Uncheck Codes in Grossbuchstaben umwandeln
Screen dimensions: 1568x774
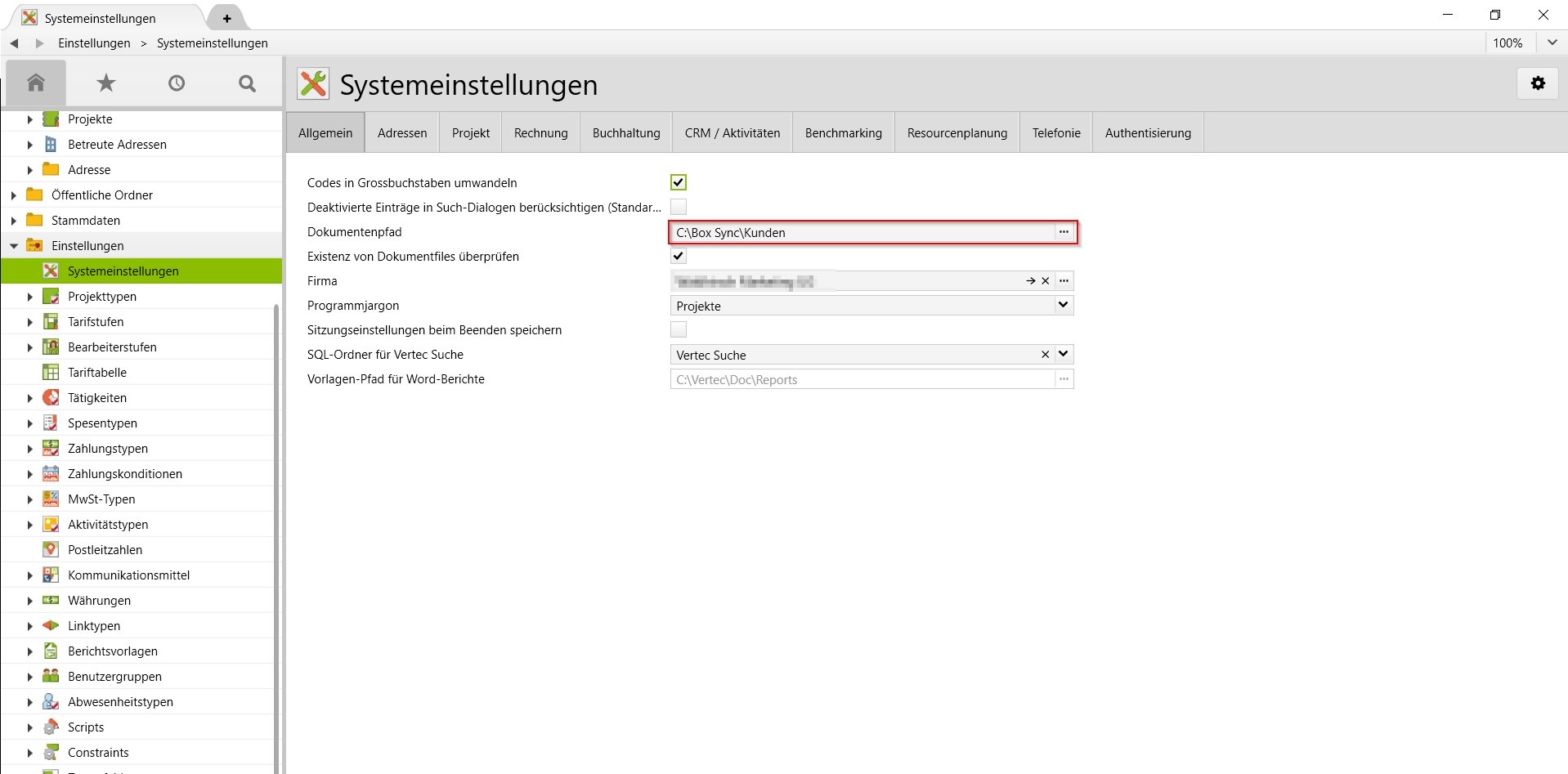[x=678, y=182]
